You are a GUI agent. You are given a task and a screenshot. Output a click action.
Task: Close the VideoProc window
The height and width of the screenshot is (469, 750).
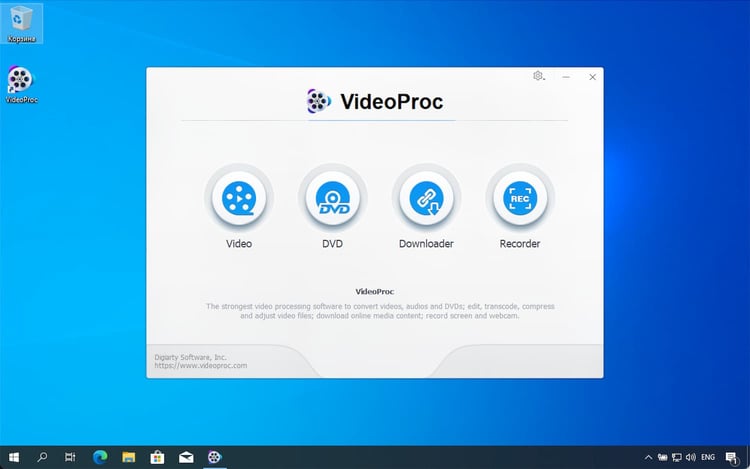coord(592,76)
